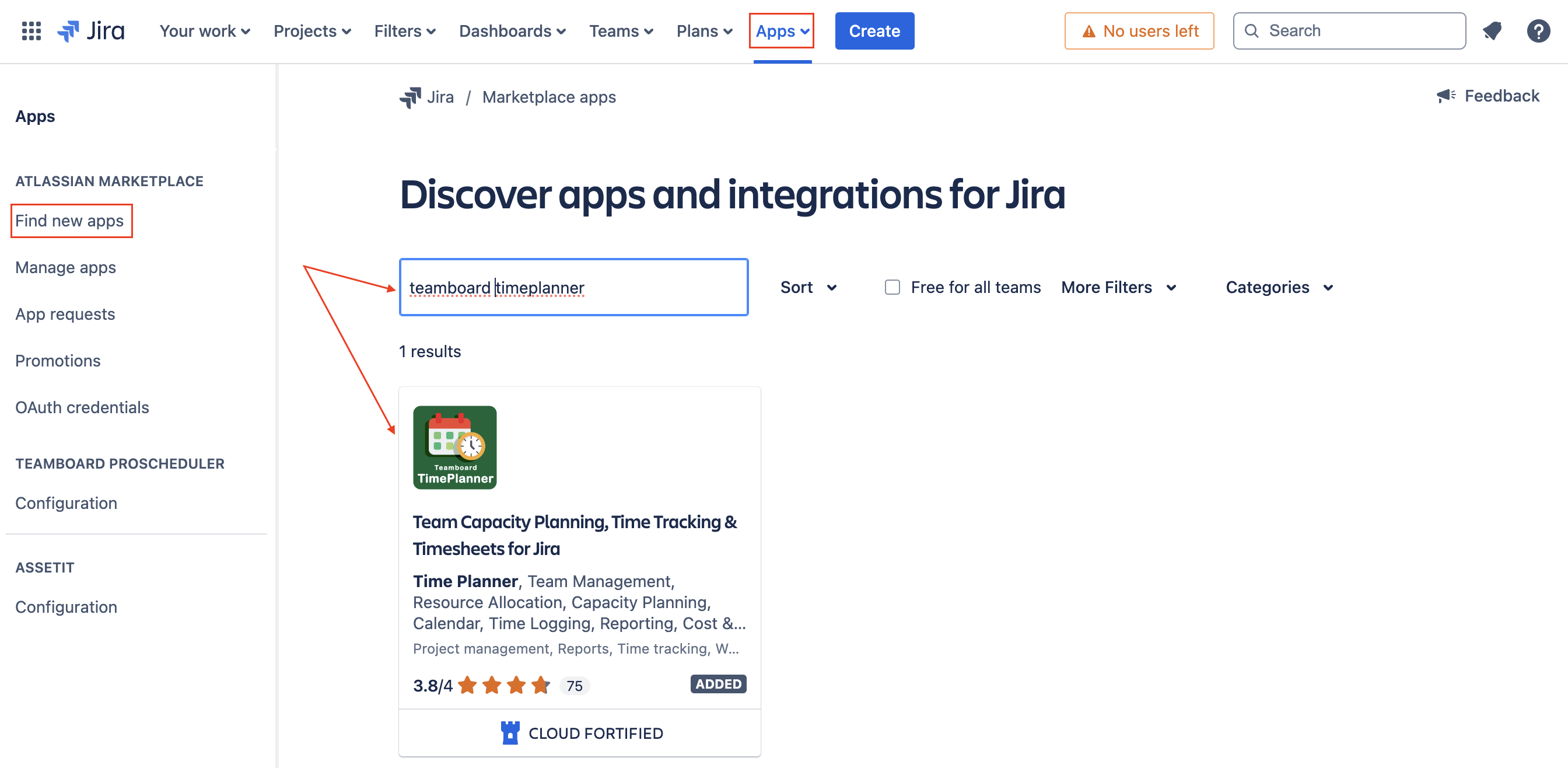Expand the Filters menu in top bar
The height and width of the screenshot is (768, 1568).
(405, 31)
